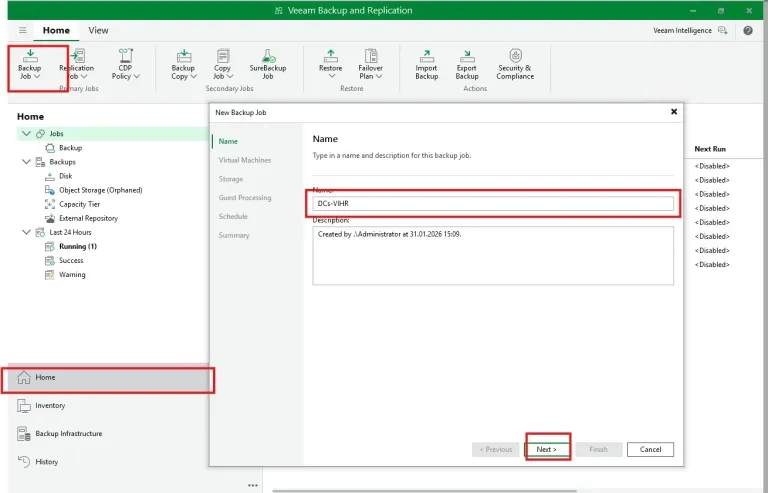The height and width of the screenshot is (493, 768).
Task: Open the Backup Job ribbon button
Action: coord(30,64)
